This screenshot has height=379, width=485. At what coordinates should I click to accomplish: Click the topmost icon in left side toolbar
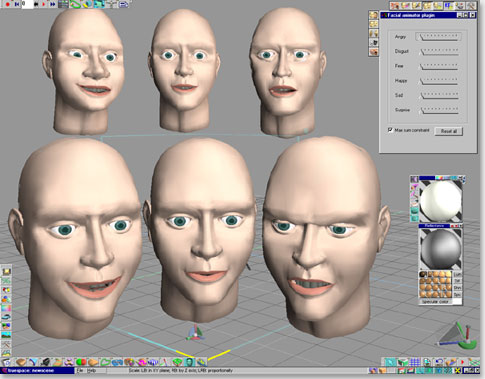[6, 271]
